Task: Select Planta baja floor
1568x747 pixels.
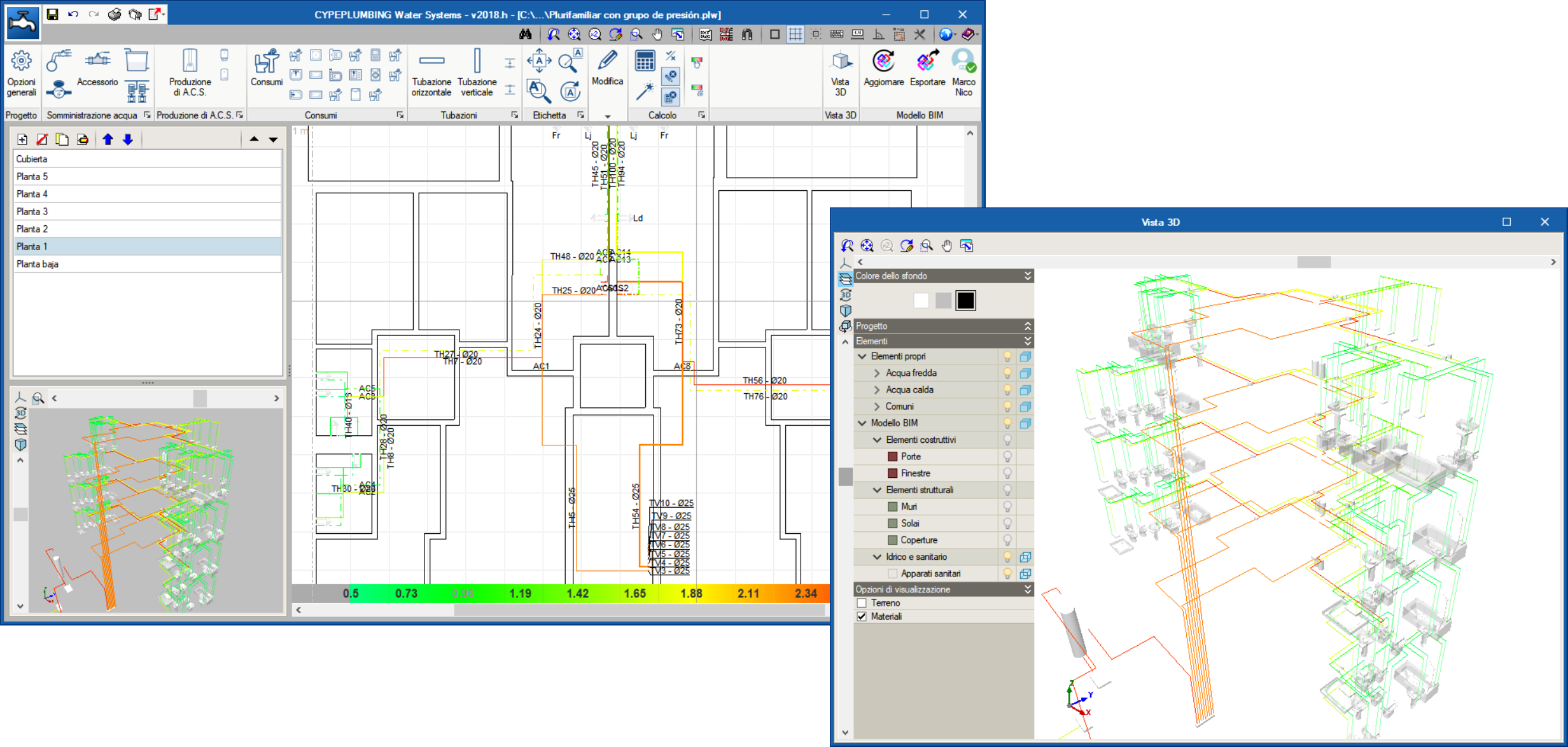Action: [x=148, y=264]
